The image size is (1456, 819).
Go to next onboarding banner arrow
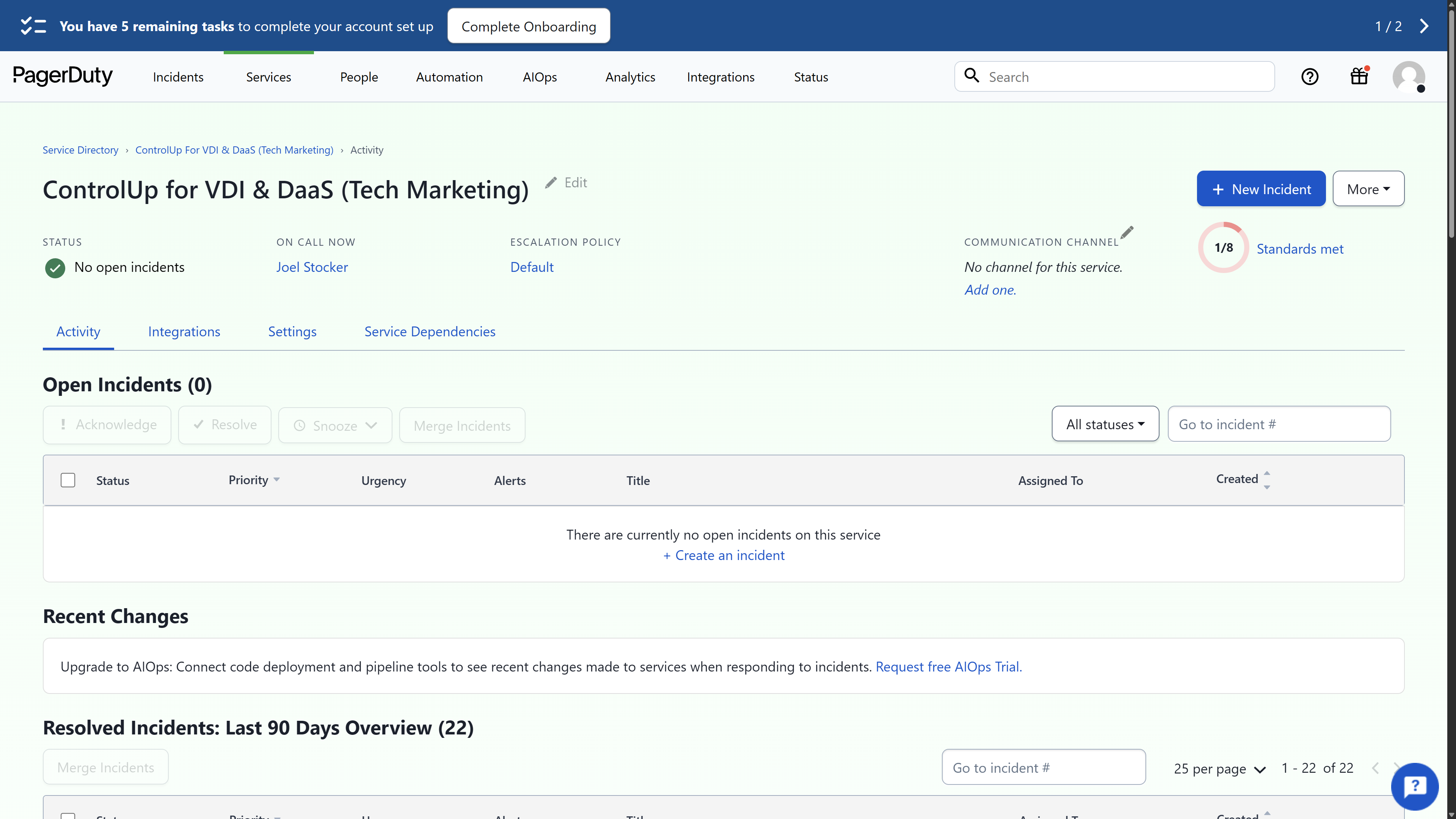pyautogui.click(x=1425, y=26)
